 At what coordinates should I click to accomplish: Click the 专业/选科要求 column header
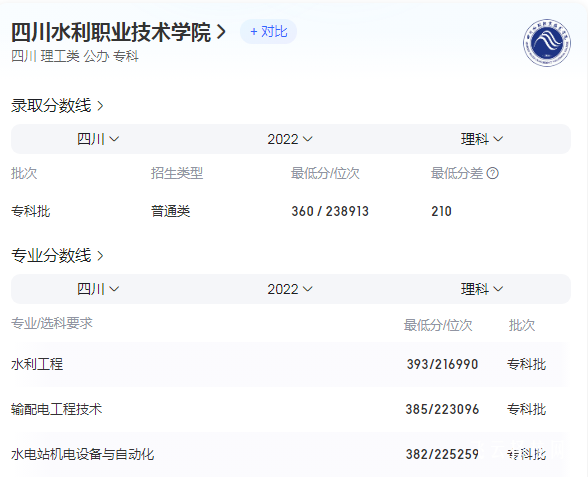52,323
